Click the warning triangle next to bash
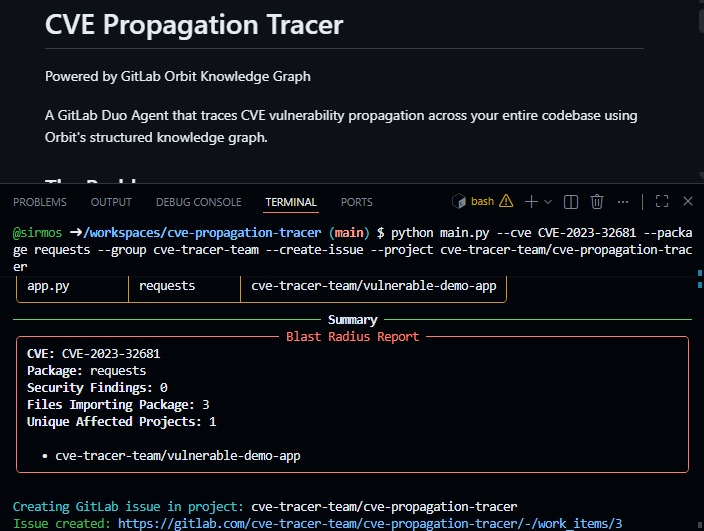 coord(506,201)
